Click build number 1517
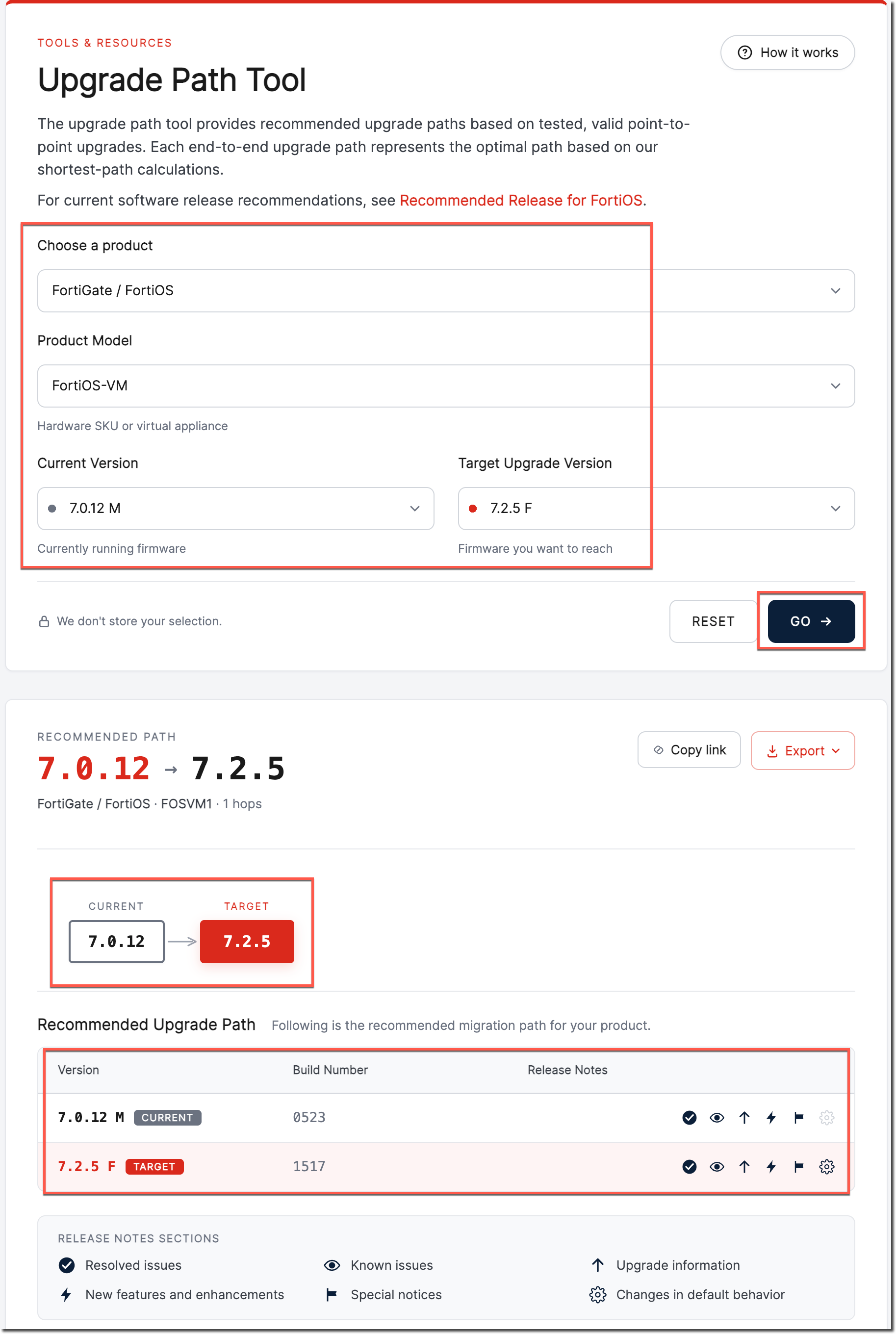 click(x=309, y=1167)
